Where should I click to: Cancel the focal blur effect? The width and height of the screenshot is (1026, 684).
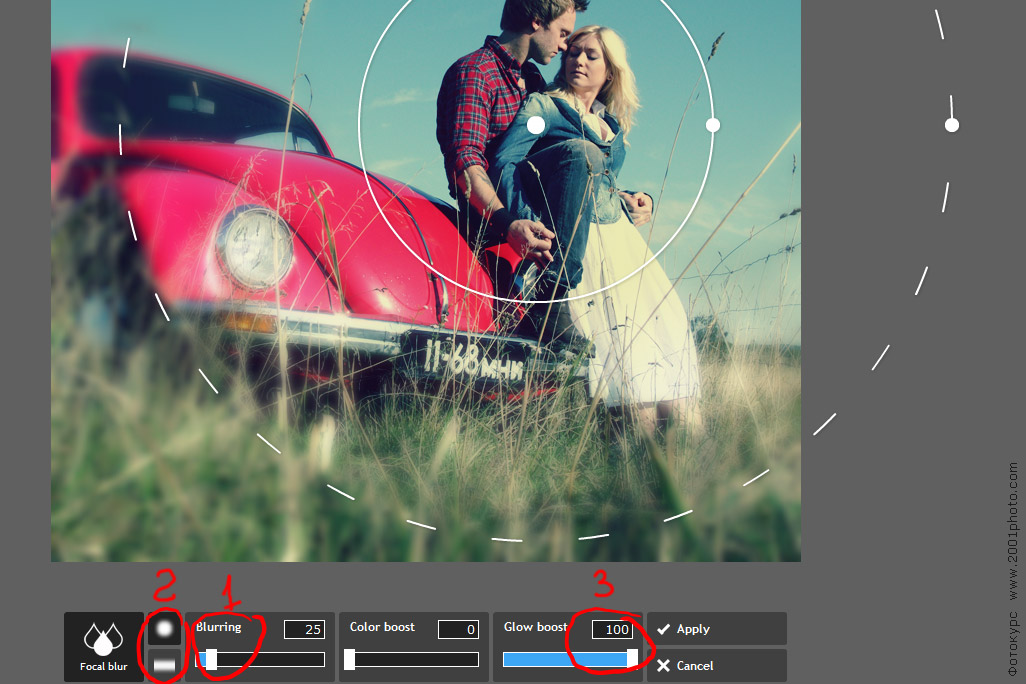coord(717,666)
